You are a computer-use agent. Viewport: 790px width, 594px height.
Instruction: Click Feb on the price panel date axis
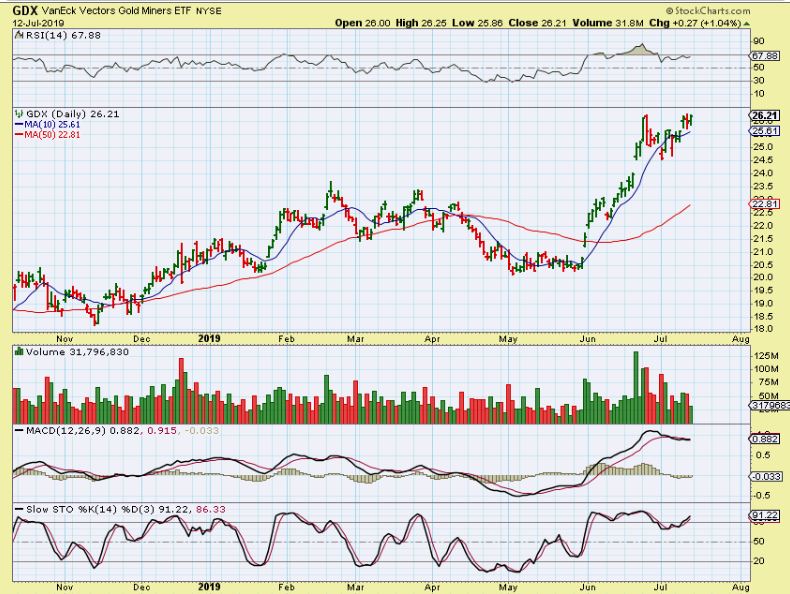(286, 339)
